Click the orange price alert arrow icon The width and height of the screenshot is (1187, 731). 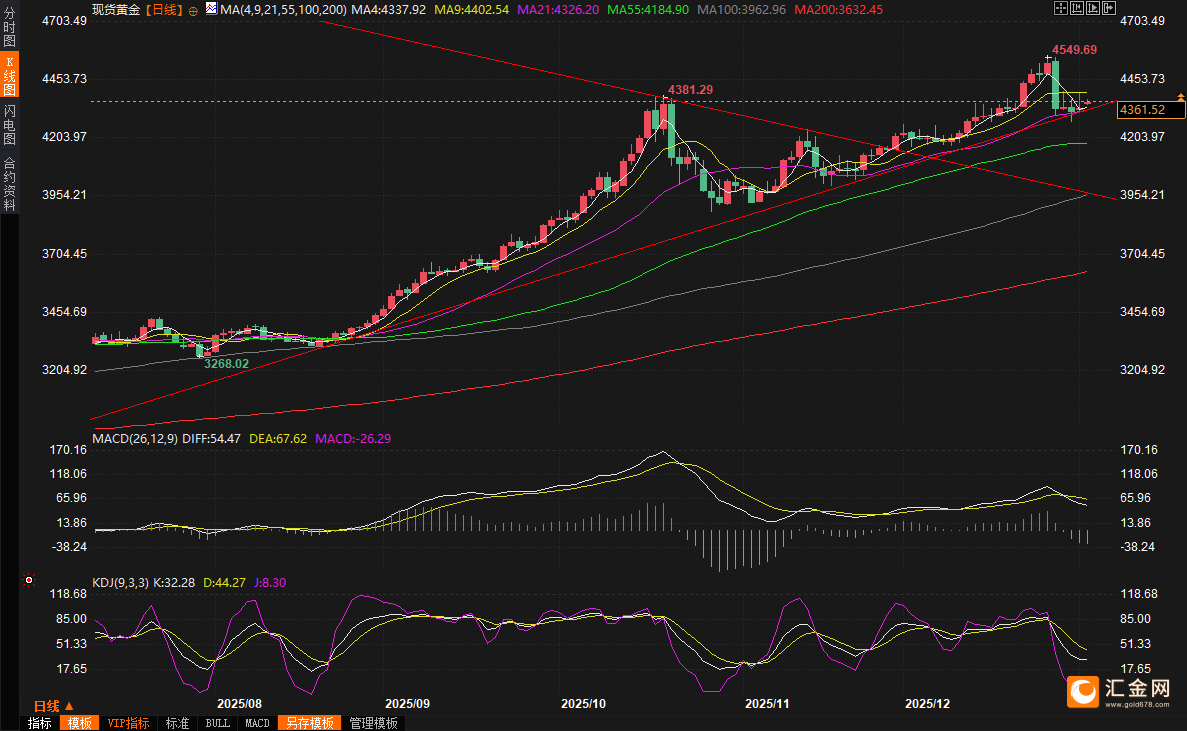pos(1180,97)
